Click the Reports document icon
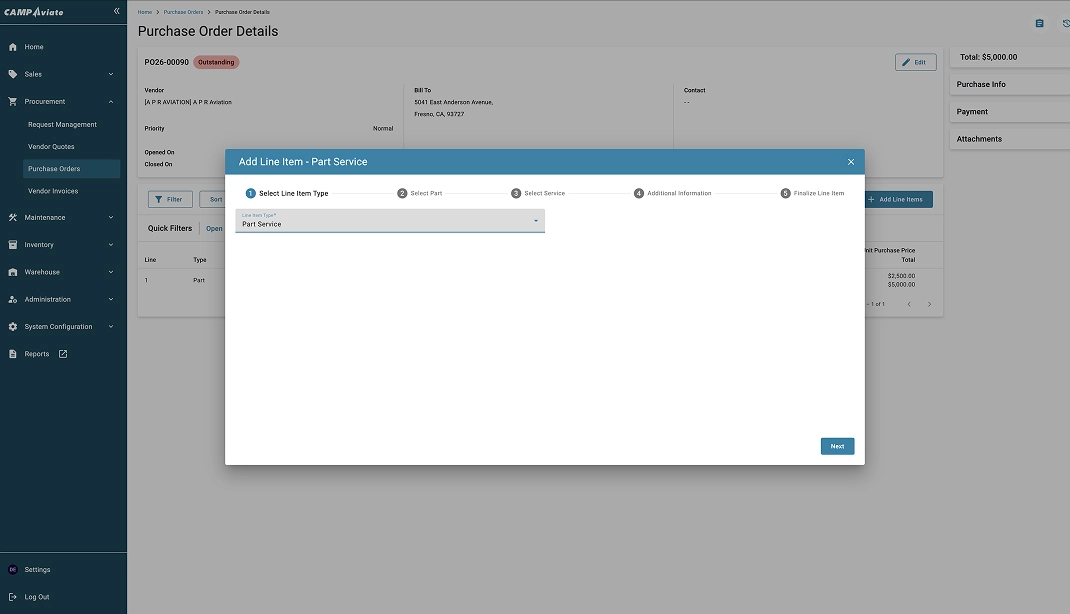 click(x=12, y=354)
